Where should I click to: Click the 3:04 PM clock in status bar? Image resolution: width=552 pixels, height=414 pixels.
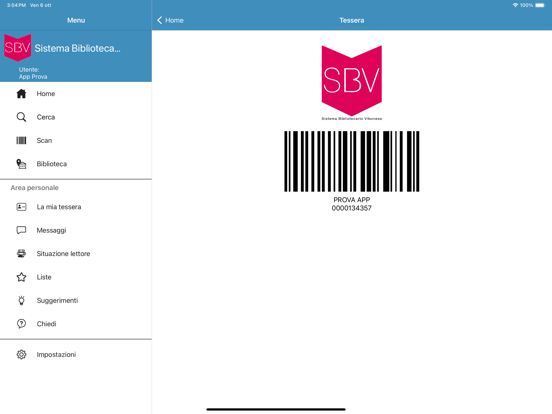coord(16,5)
